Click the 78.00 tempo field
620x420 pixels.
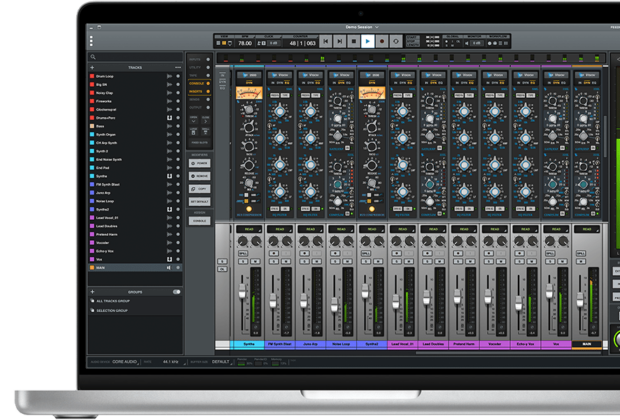(x=245, y=43)
